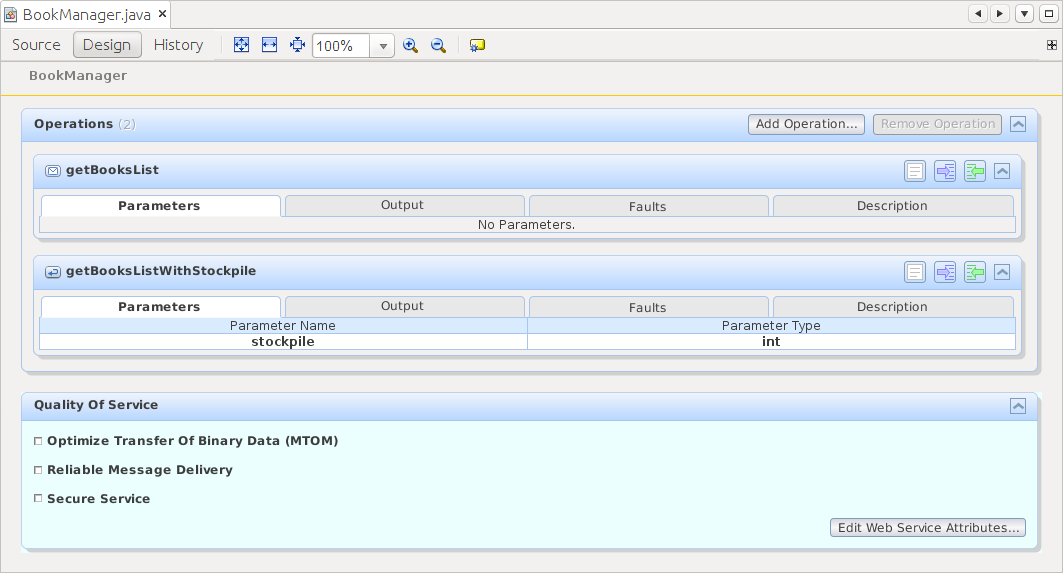
Task: Click the Parameter Name column header
Action: [283, 325]
